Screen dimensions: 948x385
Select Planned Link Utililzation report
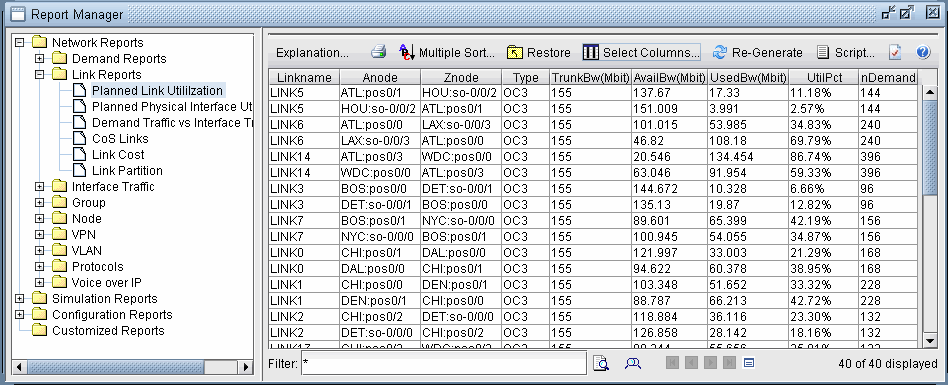pyautogui.click(x=157, y=91)
